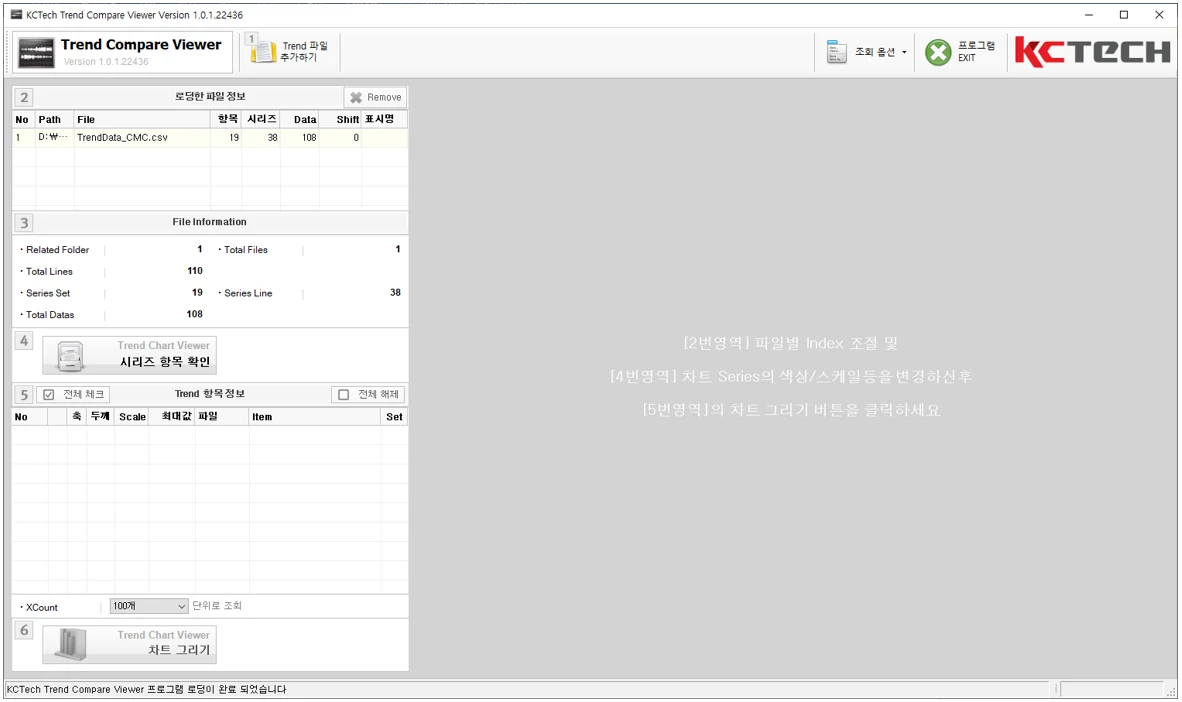This screenshot has width=1182, height=702.
Task: Click the Trend 파일 추가하기 button
Action: pos(291,51)
